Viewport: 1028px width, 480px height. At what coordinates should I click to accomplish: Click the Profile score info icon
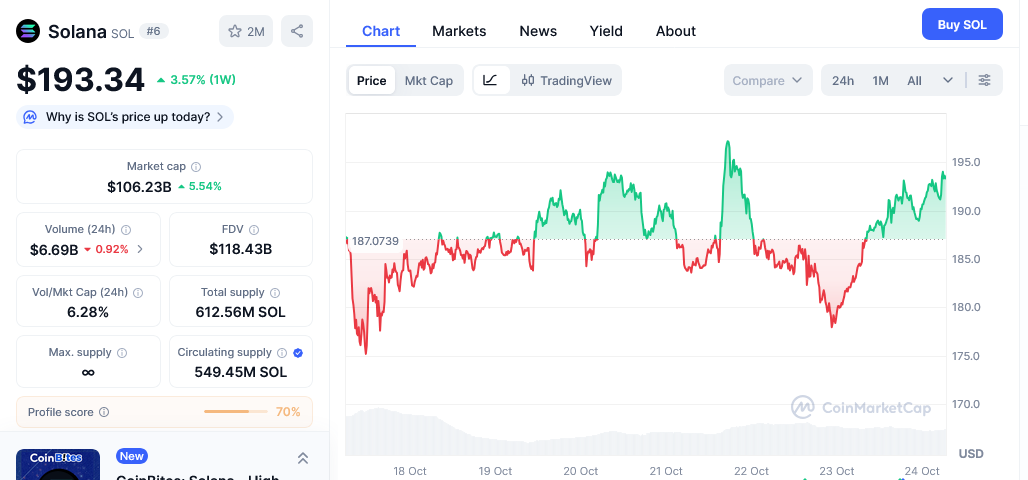pyautogui.click(x=104, y=412)
